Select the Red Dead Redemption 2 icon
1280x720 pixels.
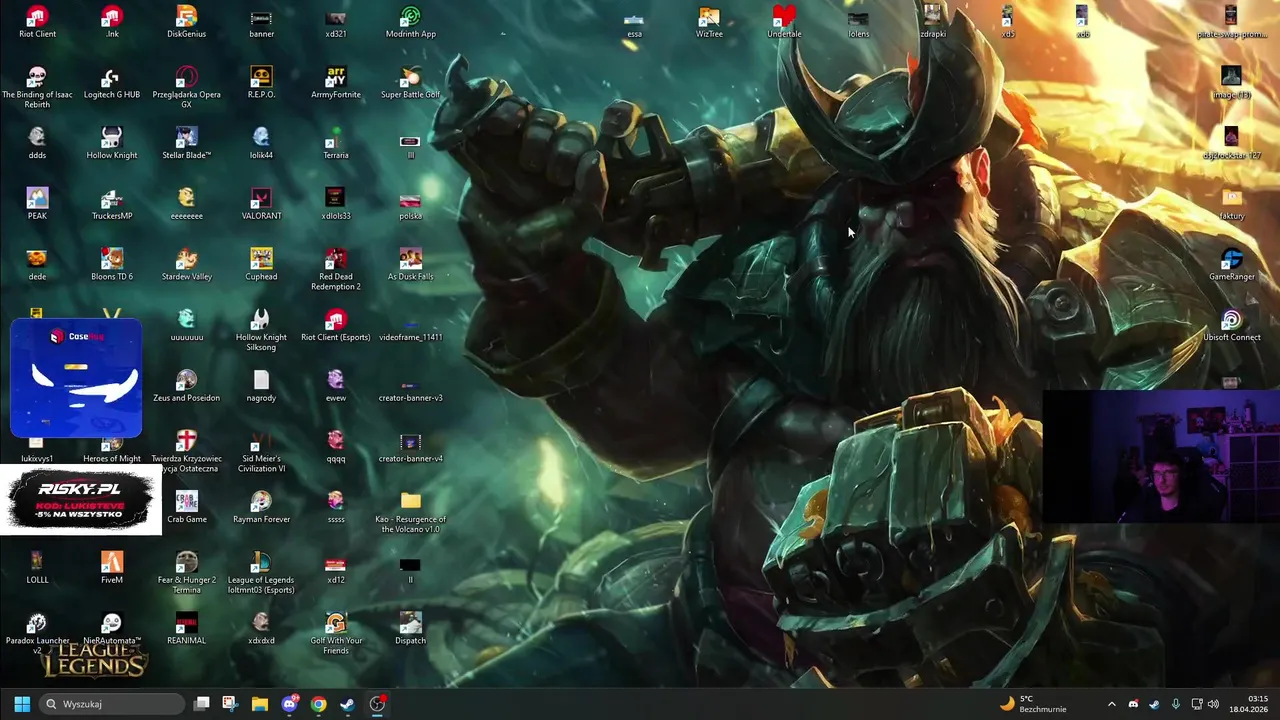tap(336, 270)
